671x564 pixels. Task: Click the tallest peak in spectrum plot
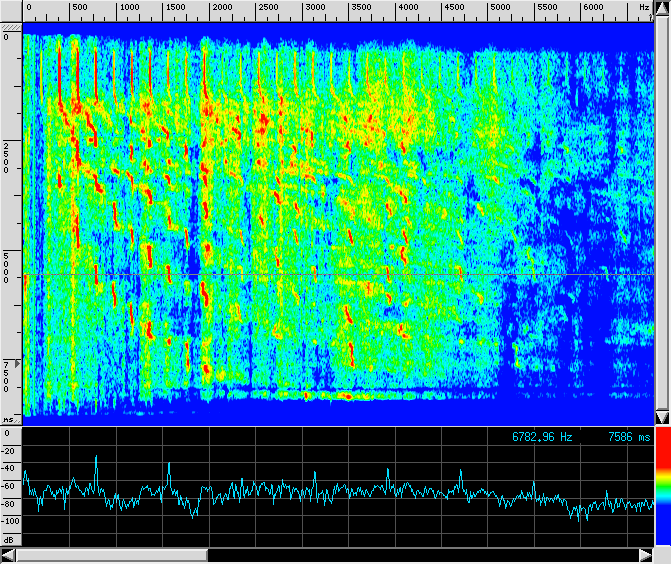[96, 457]
